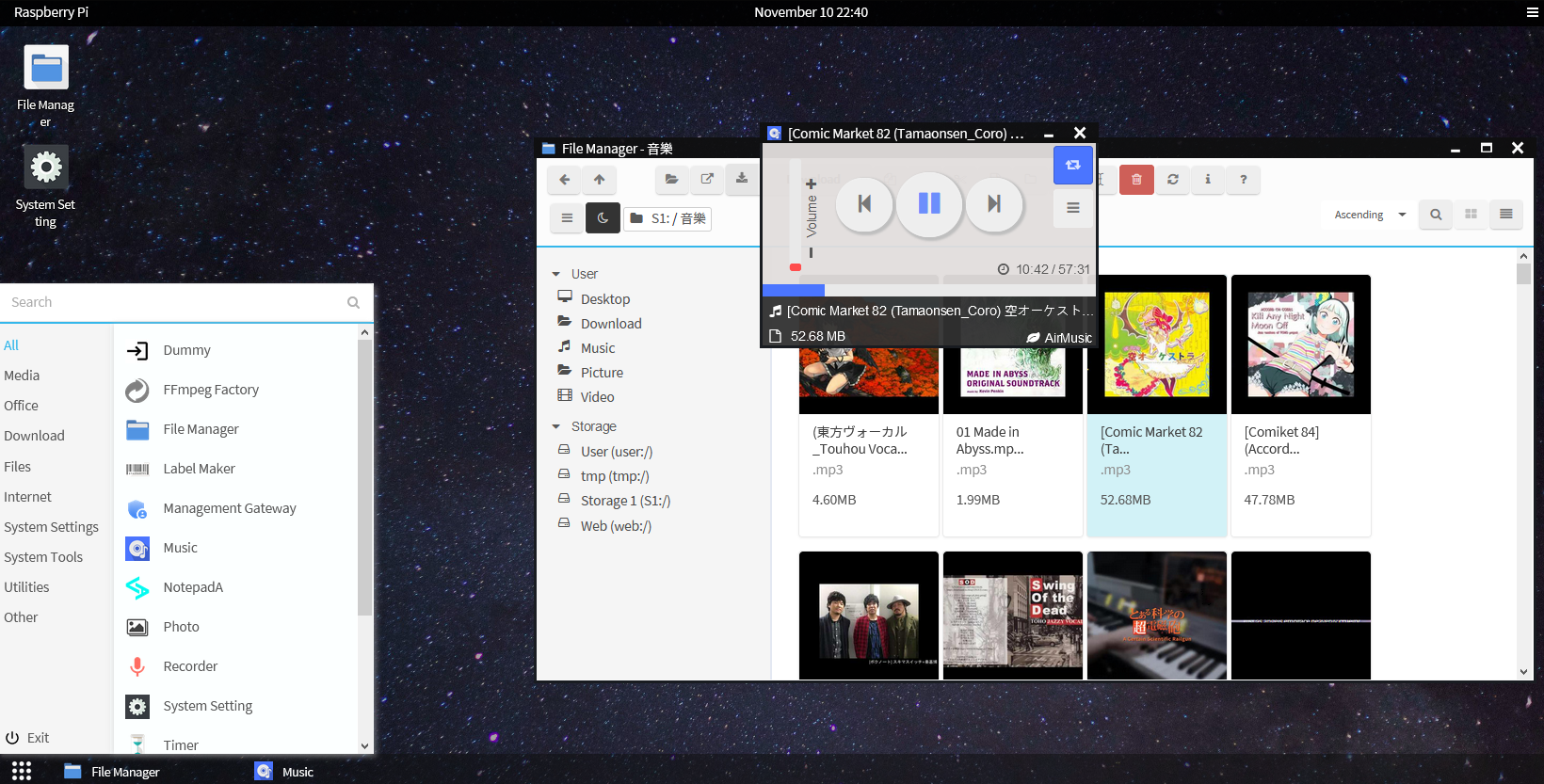
Task: Go up to the parent folder
Action: click(x=599, y=180)
